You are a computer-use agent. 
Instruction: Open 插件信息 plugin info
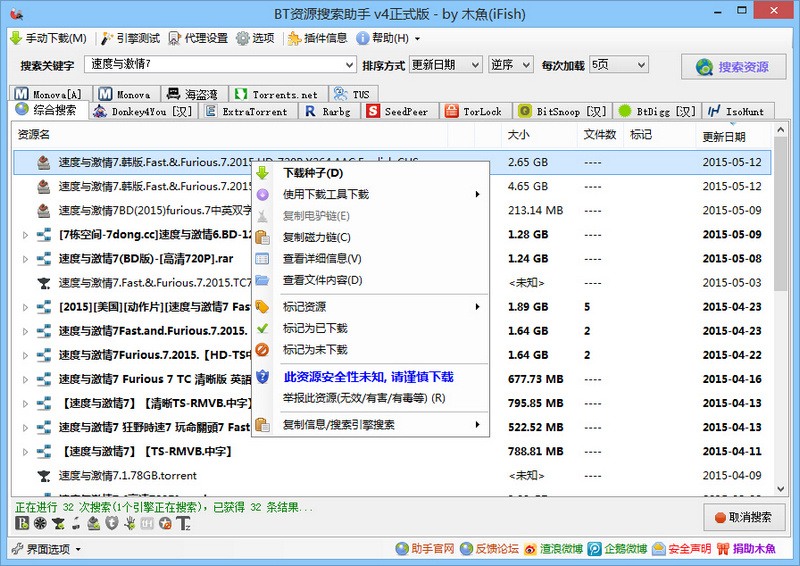[317, 38]
